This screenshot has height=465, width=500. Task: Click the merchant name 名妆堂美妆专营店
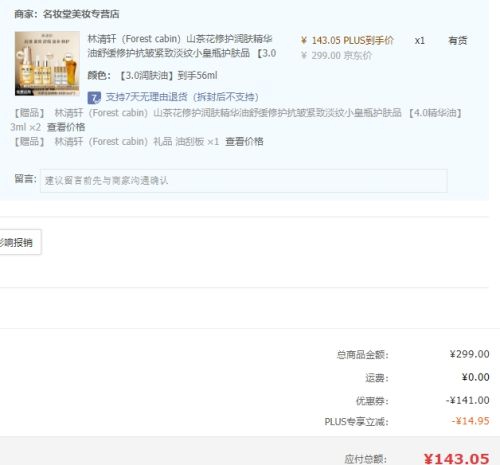click(81, 14)
